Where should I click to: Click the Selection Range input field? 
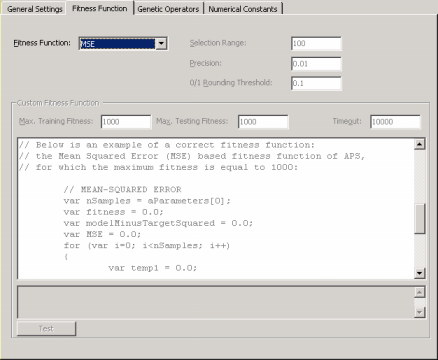point(316,44)
